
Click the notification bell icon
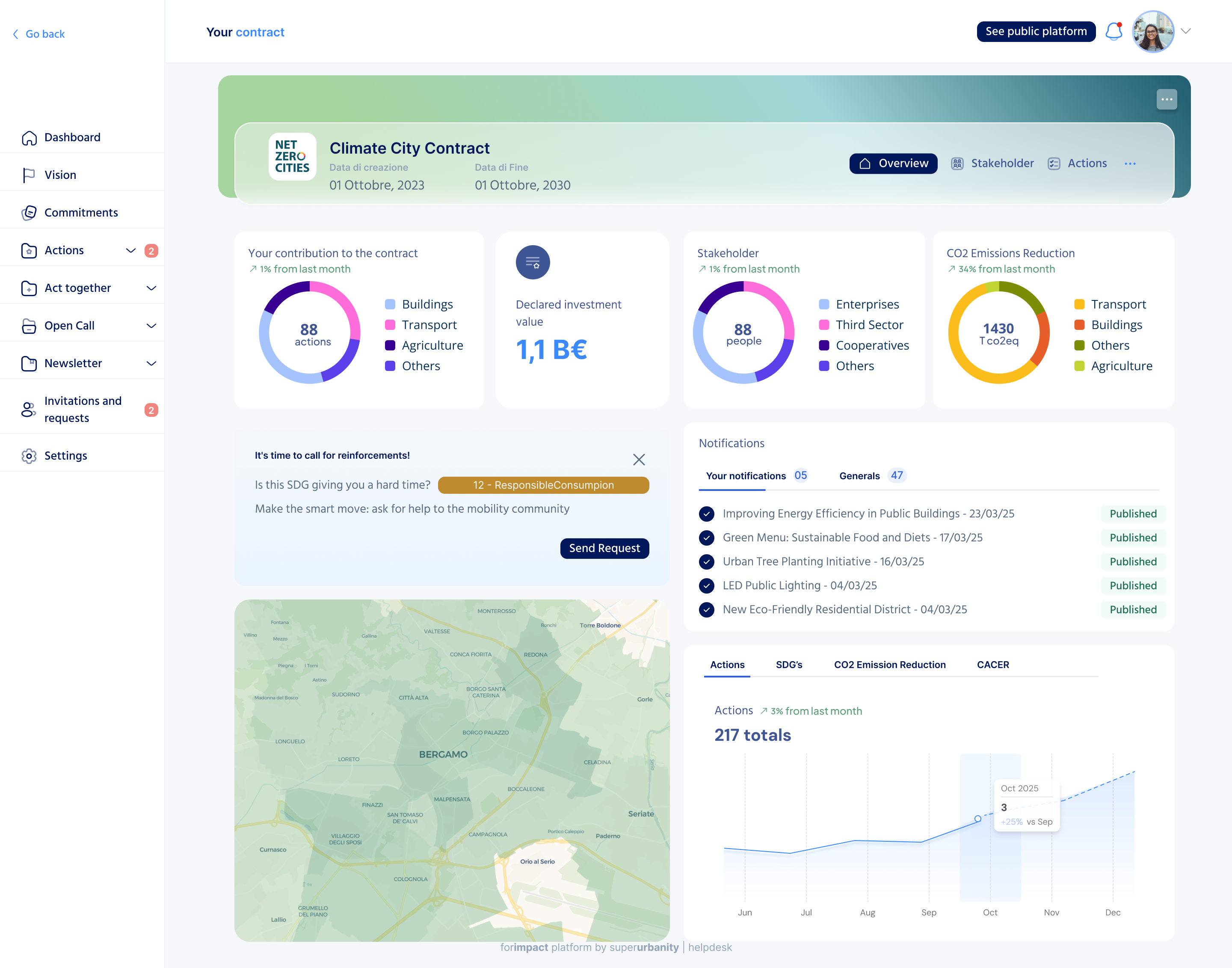[x=1114, y=31]
